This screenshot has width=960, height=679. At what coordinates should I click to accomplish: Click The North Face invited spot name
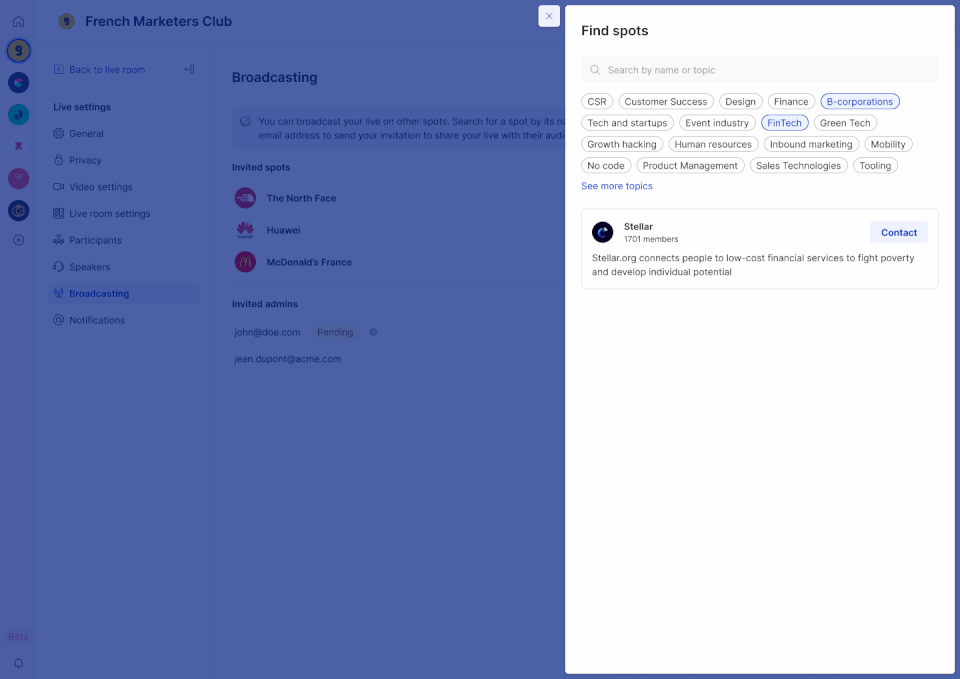[x=301, y=198]
